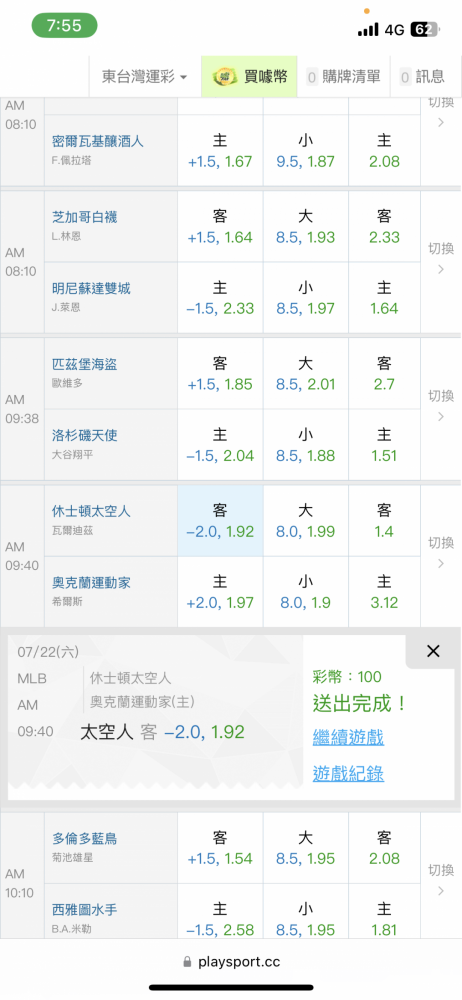Screen dimensions: 462x1000
Task: Tap the playsport.cc address bar
Action: (x=231, y=961)
